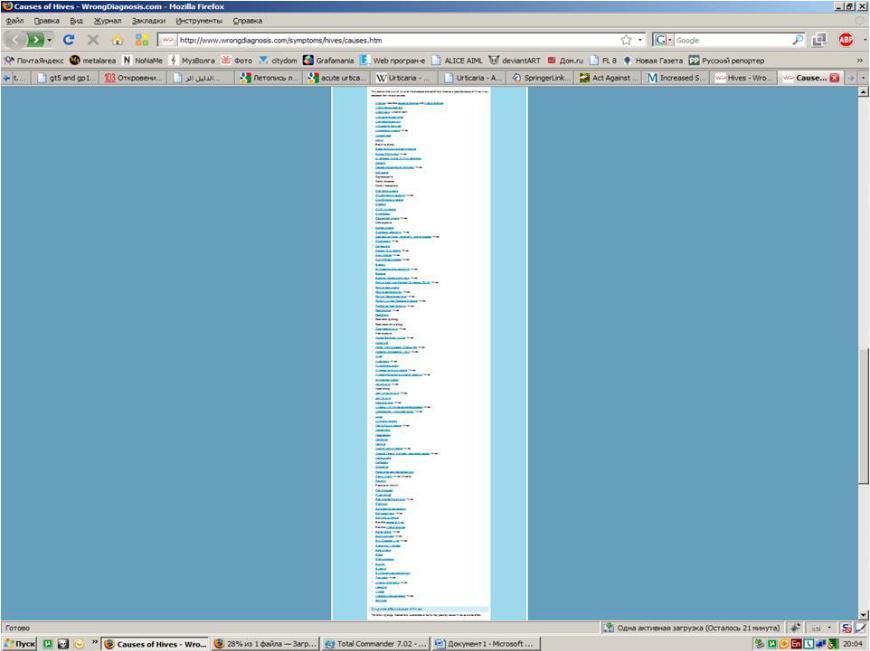Open the Закладки menu
Screen dimensions: 870x651
coord(149,21)
